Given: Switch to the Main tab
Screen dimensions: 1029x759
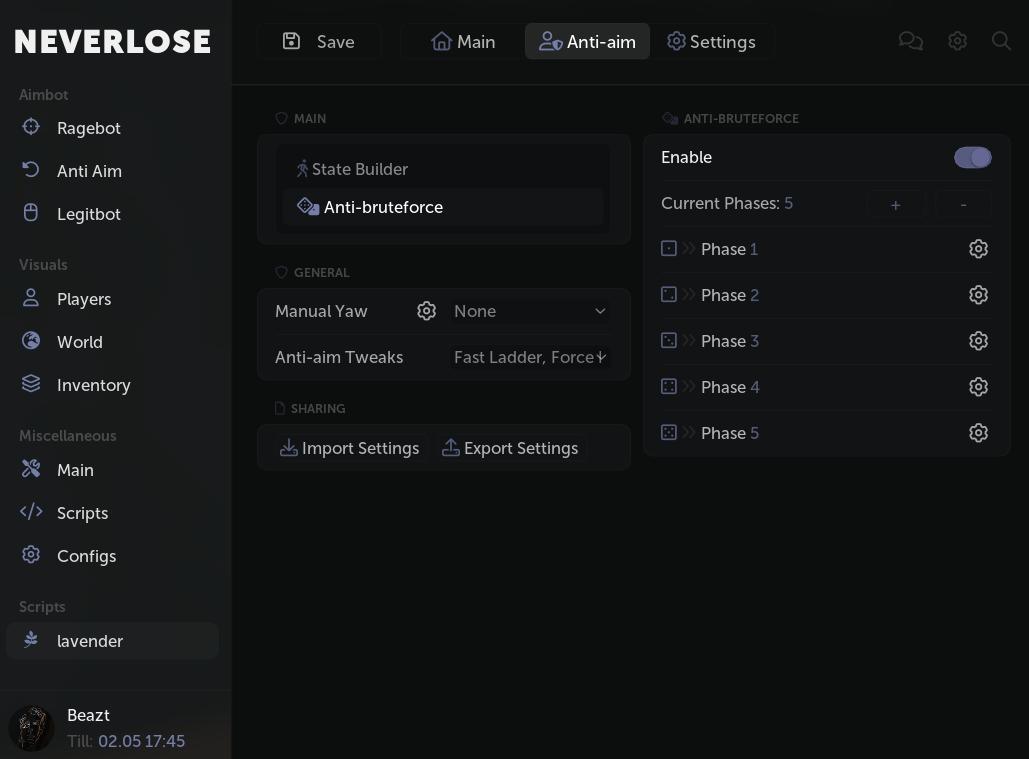Looking at the screenshot, I should [x=463, y=41].
